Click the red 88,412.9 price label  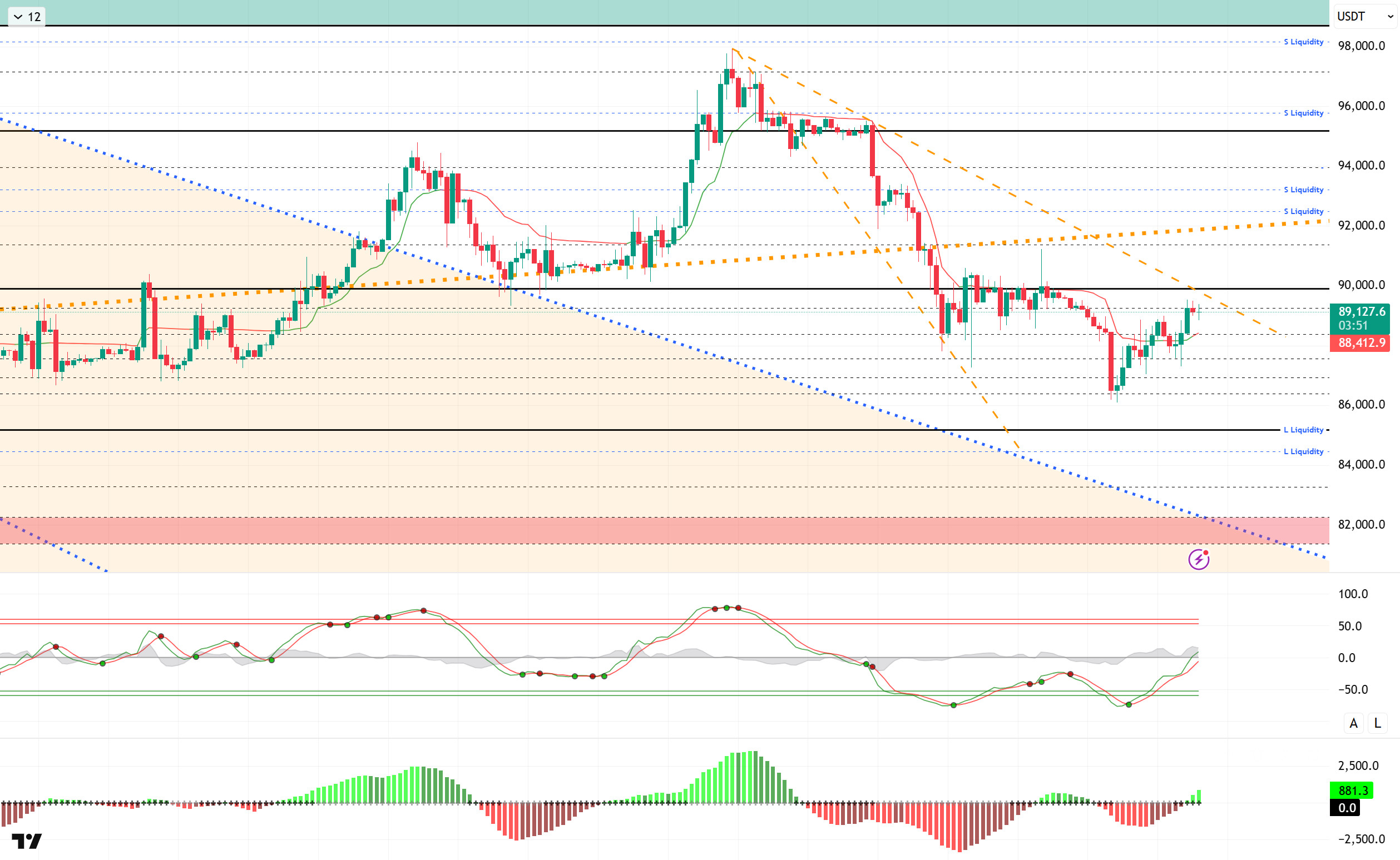[1360, 343]
